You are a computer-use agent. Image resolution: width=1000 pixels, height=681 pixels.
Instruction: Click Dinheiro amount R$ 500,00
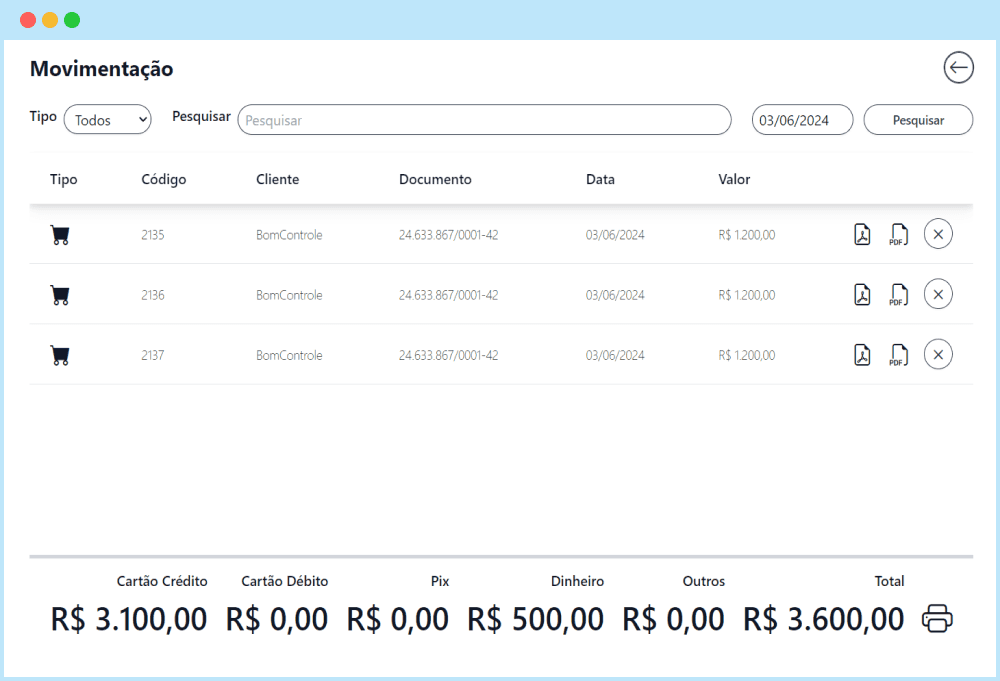536,619
